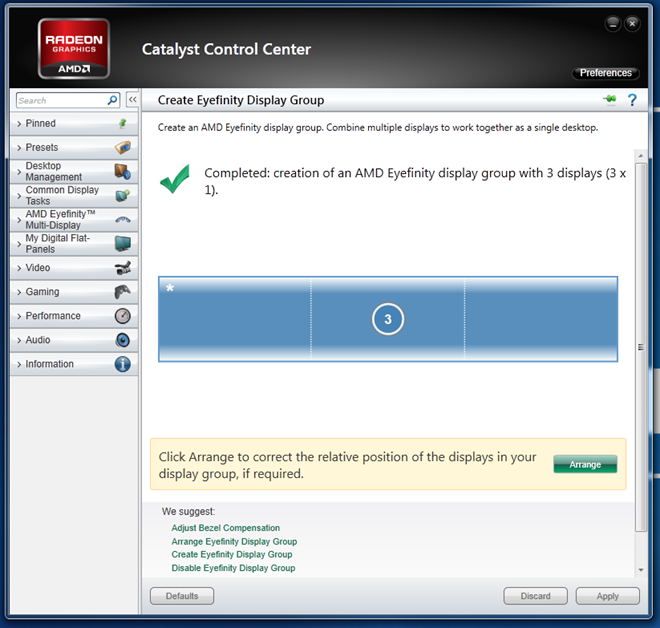This screenshot has height=628, width=660.
Task: Click the Video camcorder icon
Action: (122, 268)
